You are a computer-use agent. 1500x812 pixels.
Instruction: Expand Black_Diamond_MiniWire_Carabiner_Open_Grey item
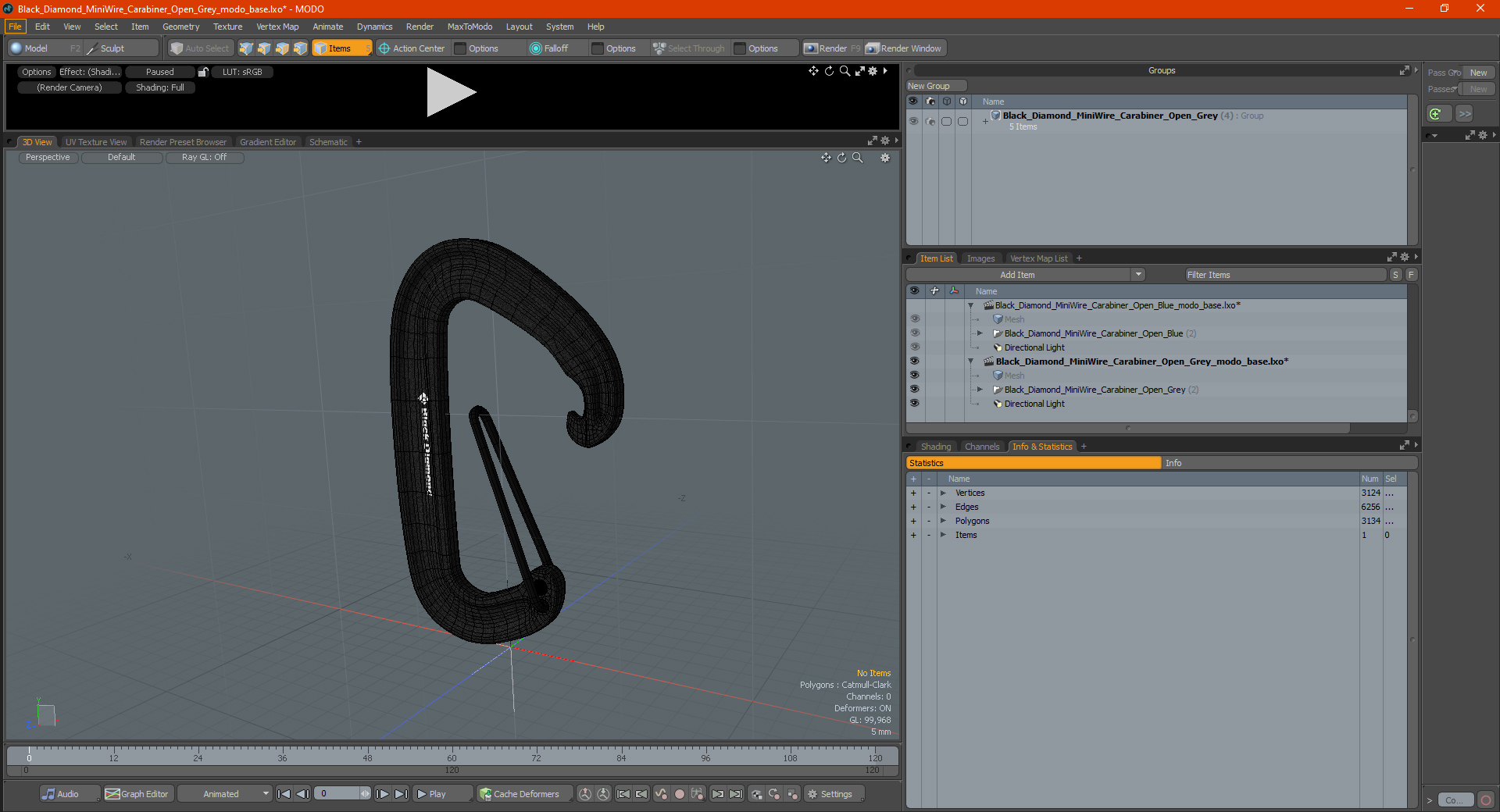pos(980,390)
